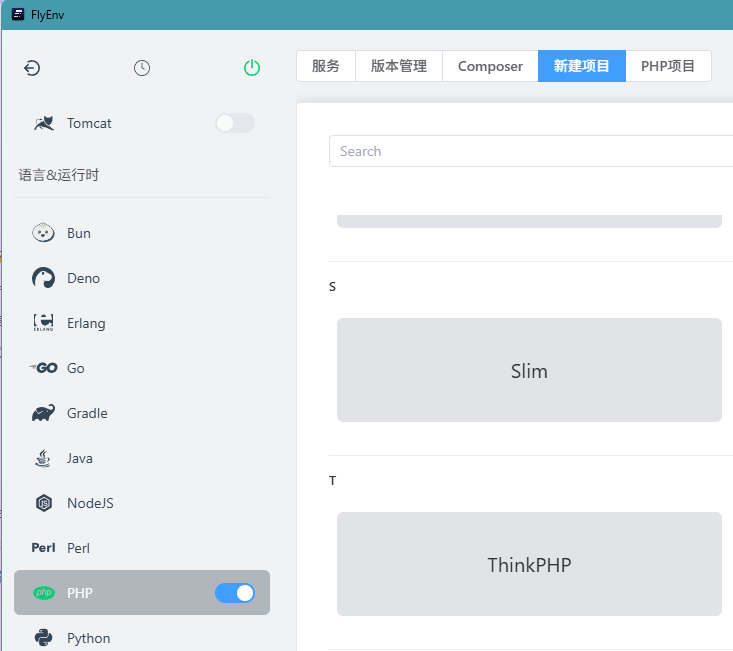Select Deno in the sidebar
Viewport: 733px width, 651px height.
(x=84, y=278)
